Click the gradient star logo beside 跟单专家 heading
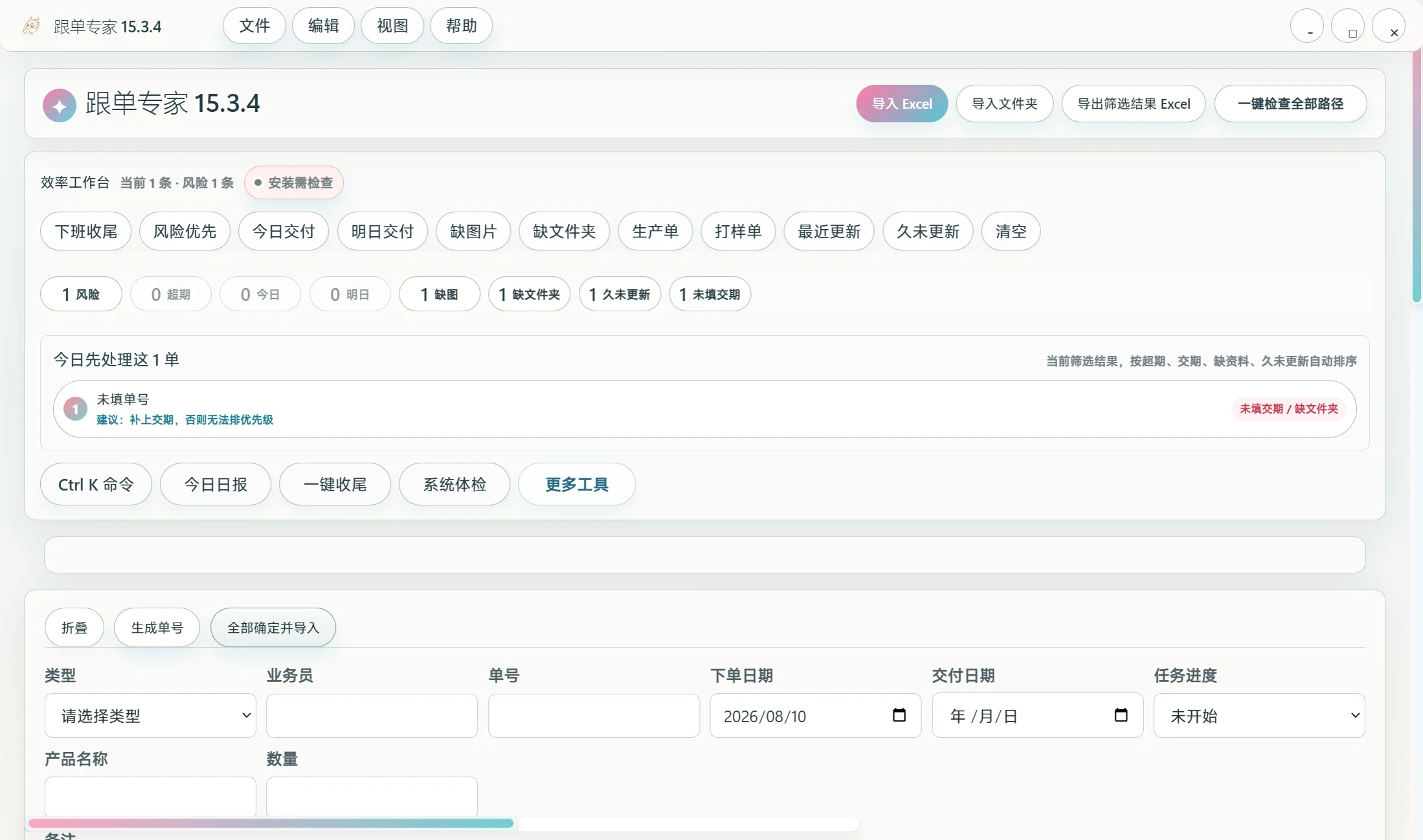 coord(60,105)
